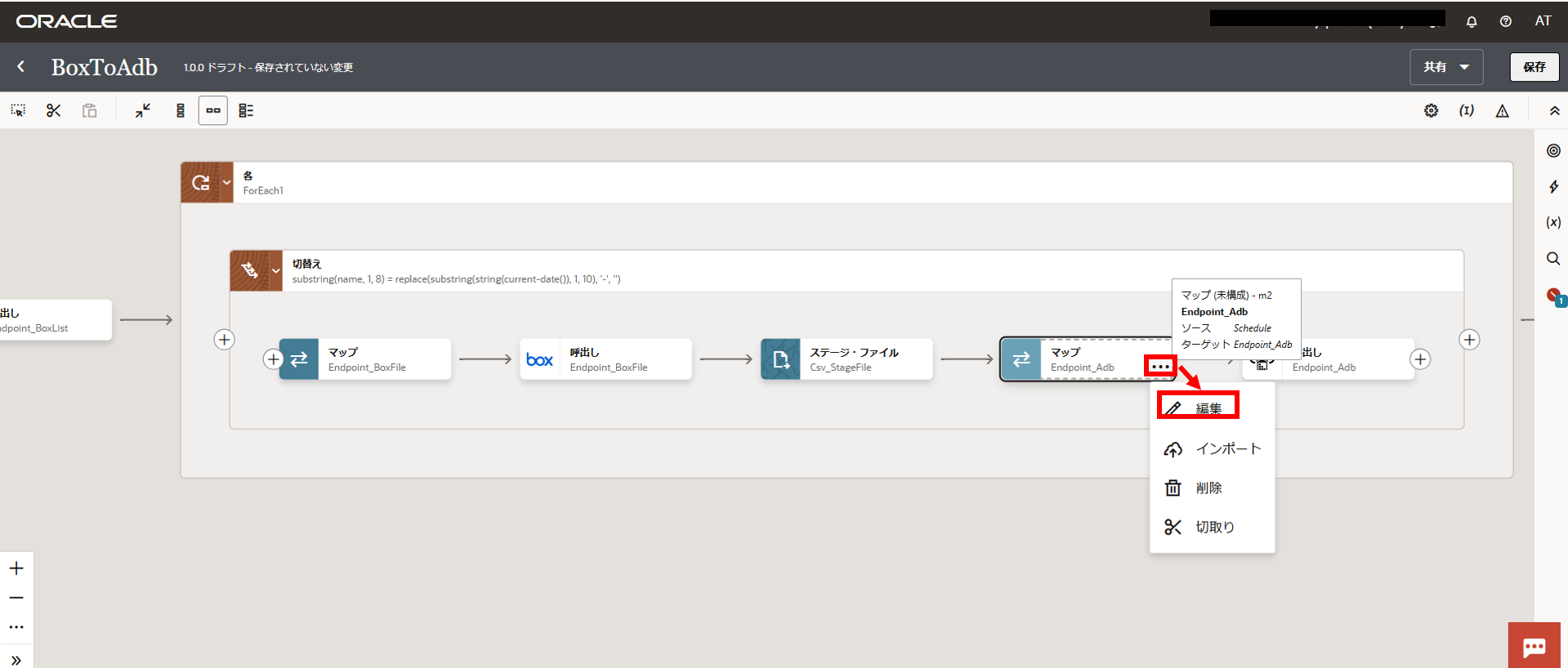Choose 切取り from the context menu

[x=1212, y=527]
